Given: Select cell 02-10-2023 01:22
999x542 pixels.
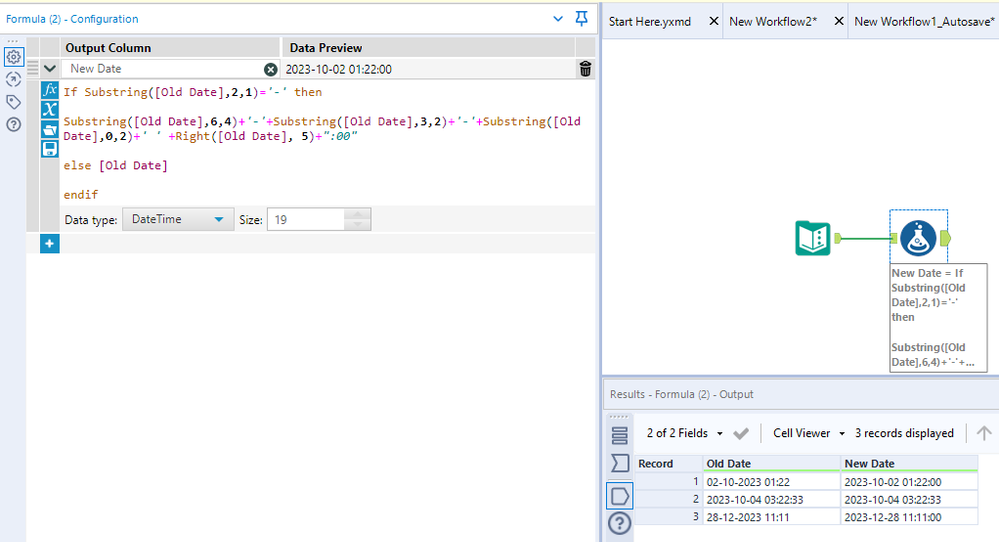Looking at the screenshot, I should pos(772,482).
